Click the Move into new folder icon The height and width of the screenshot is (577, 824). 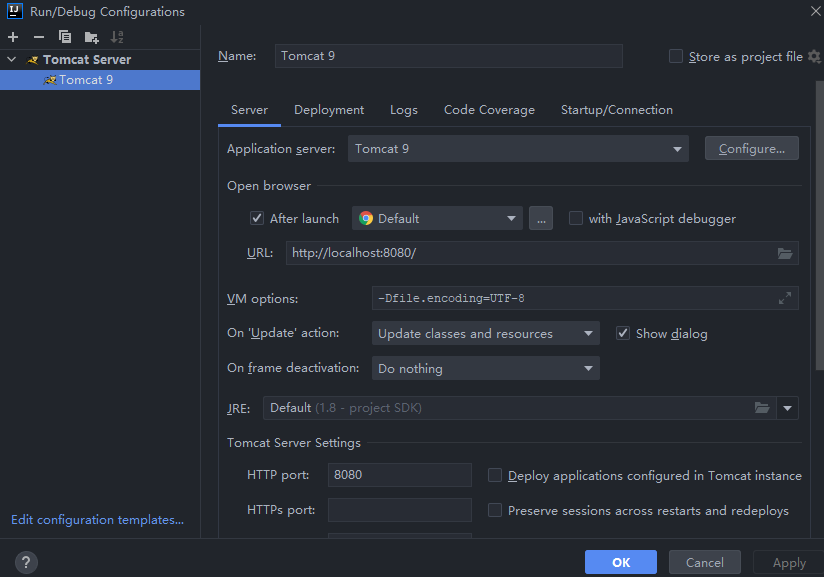coord(91,37)
